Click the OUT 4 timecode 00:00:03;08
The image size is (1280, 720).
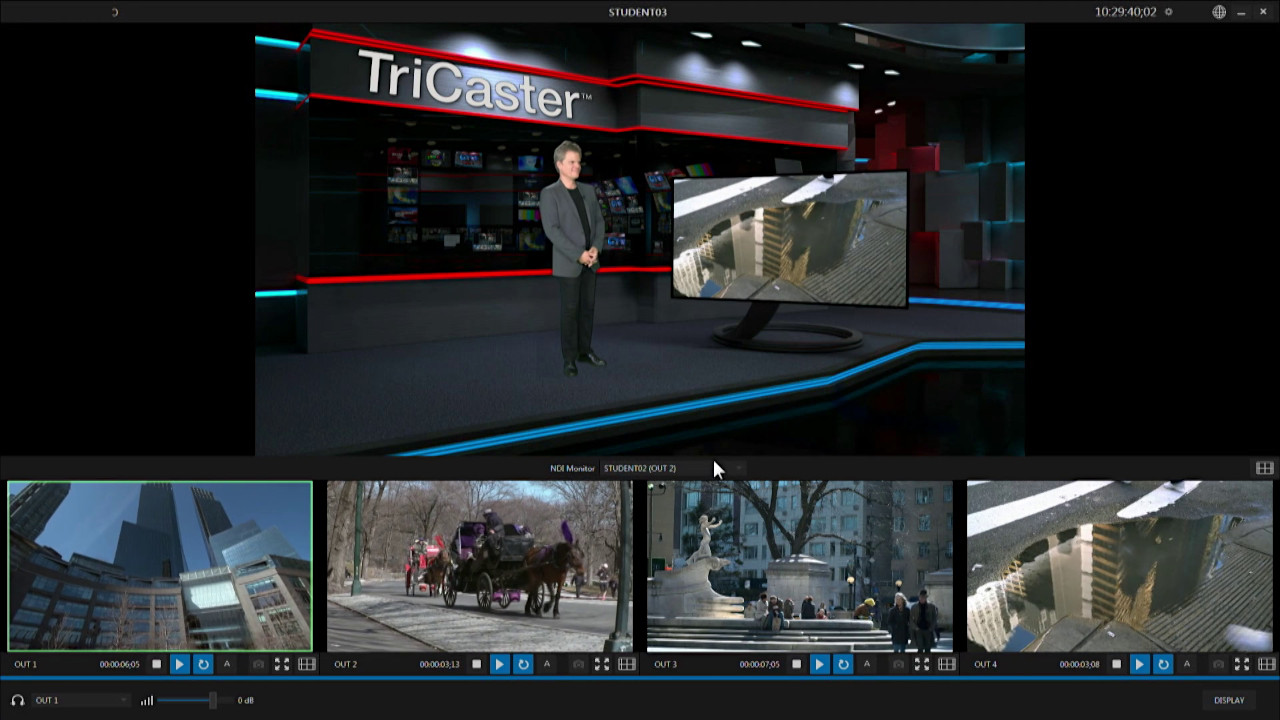coord(1080,664)
